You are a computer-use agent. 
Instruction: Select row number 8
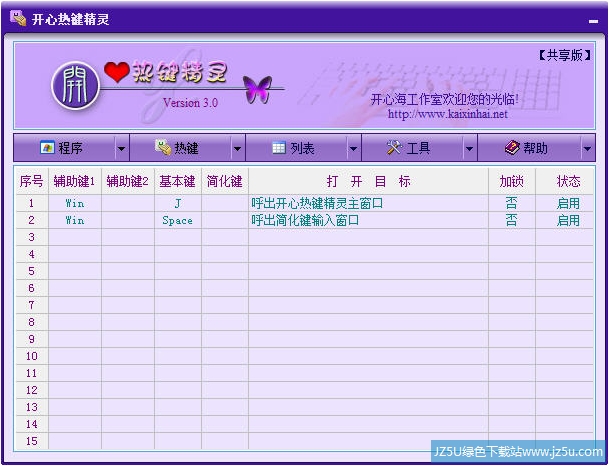click(31, 322)
